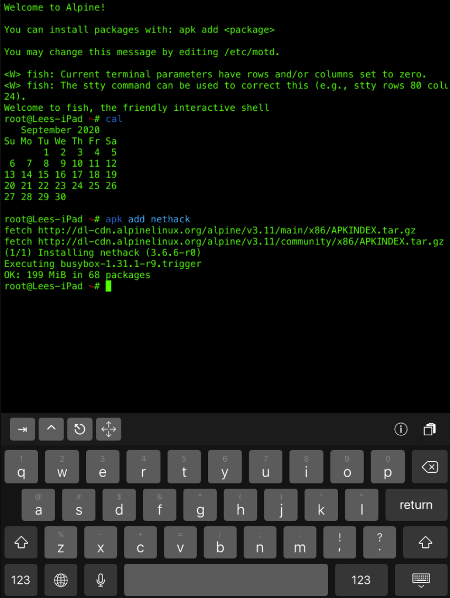Click '(1/1) Installing nethack (3.6.6-r0)' line
Viewport: 450px width, 598px height.
(x=102, y=253)
